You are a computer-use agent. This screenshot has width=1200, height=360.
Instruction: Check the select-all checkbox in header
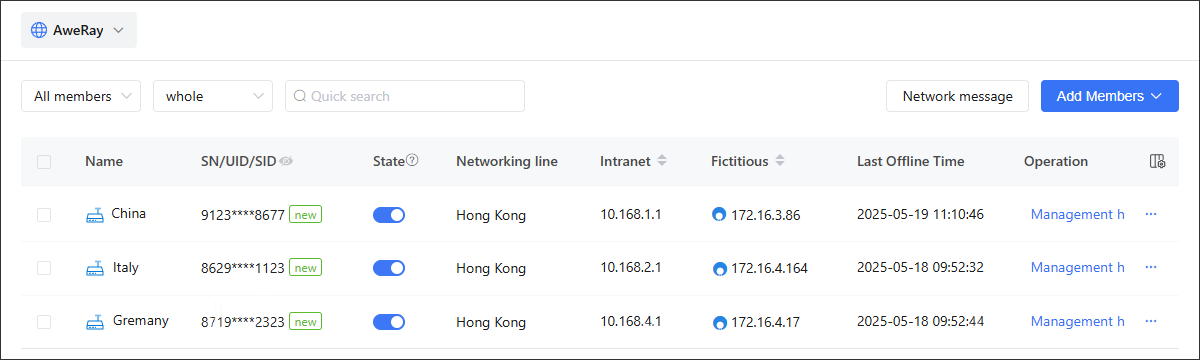click(x=44, y=162)
